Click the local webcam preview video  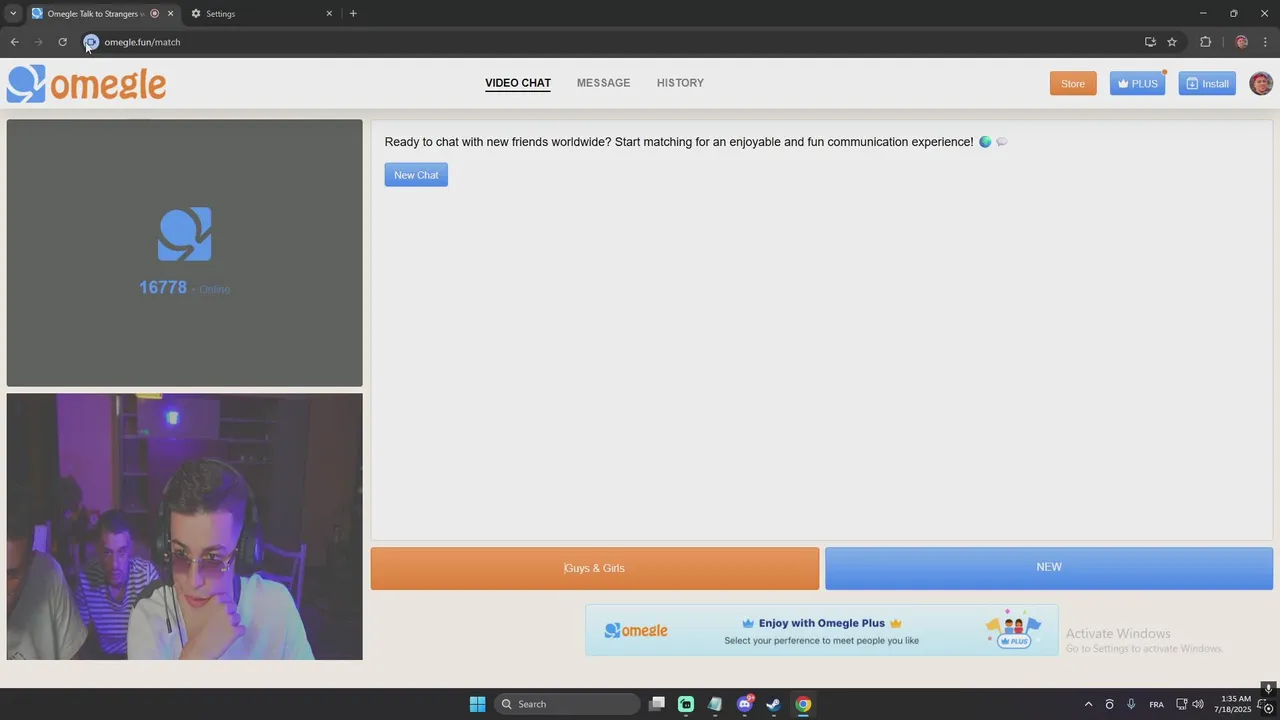click(185, 526)
